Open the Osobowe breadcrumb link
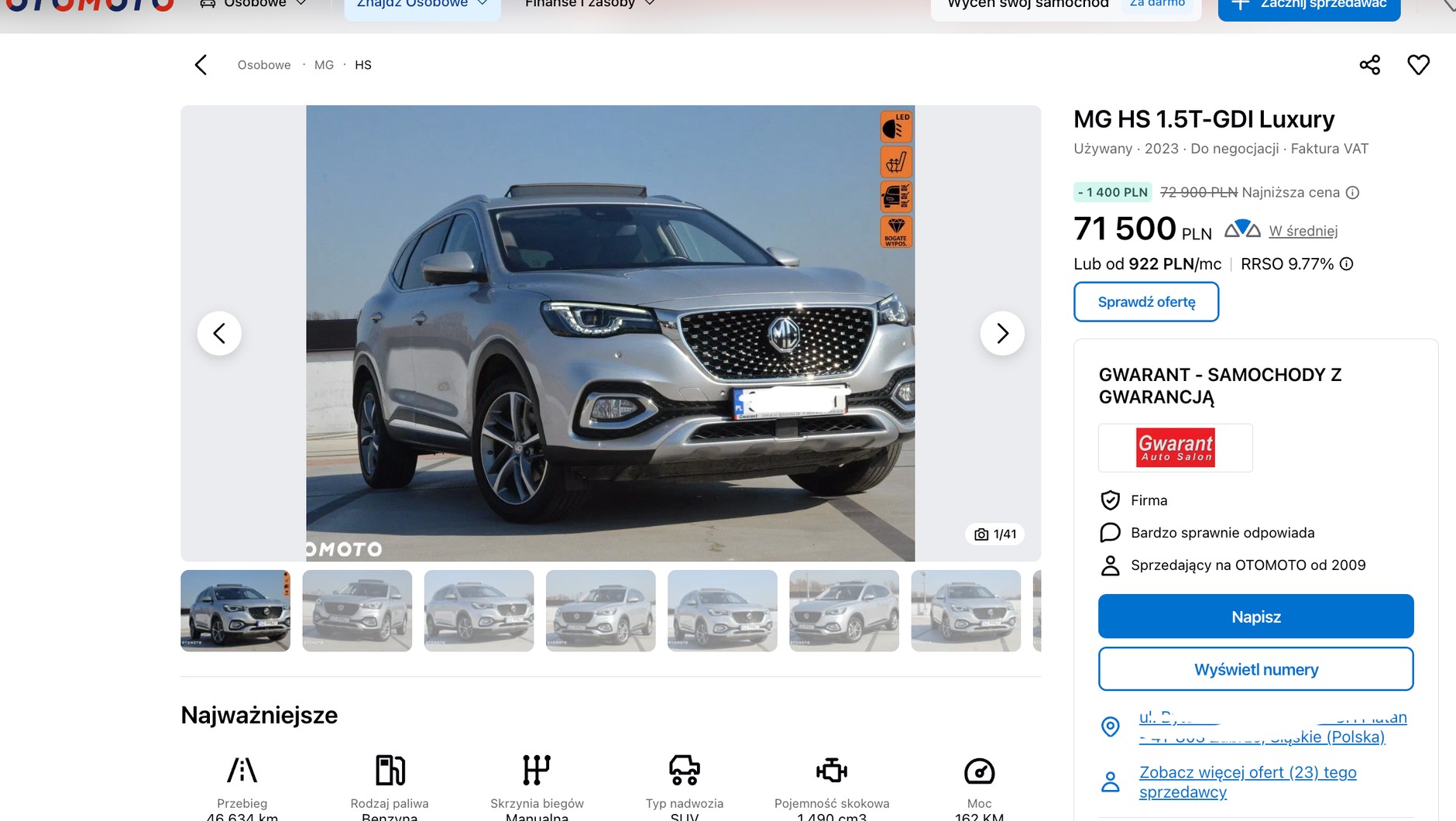Image resolution: width=1456 pixels, height=821 pixels. point(264,65)
